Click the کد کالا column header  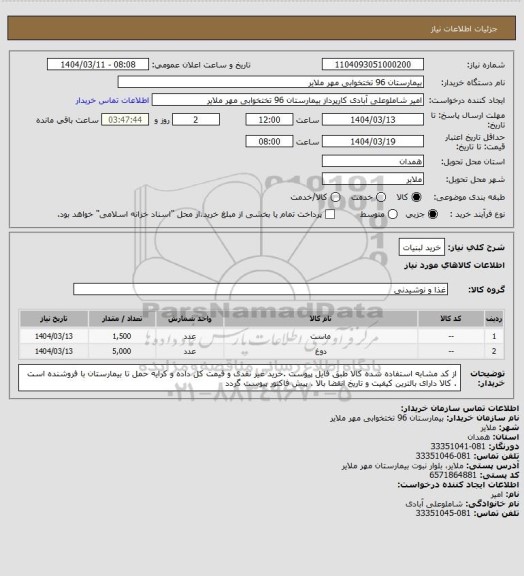(x=451, y=318)
